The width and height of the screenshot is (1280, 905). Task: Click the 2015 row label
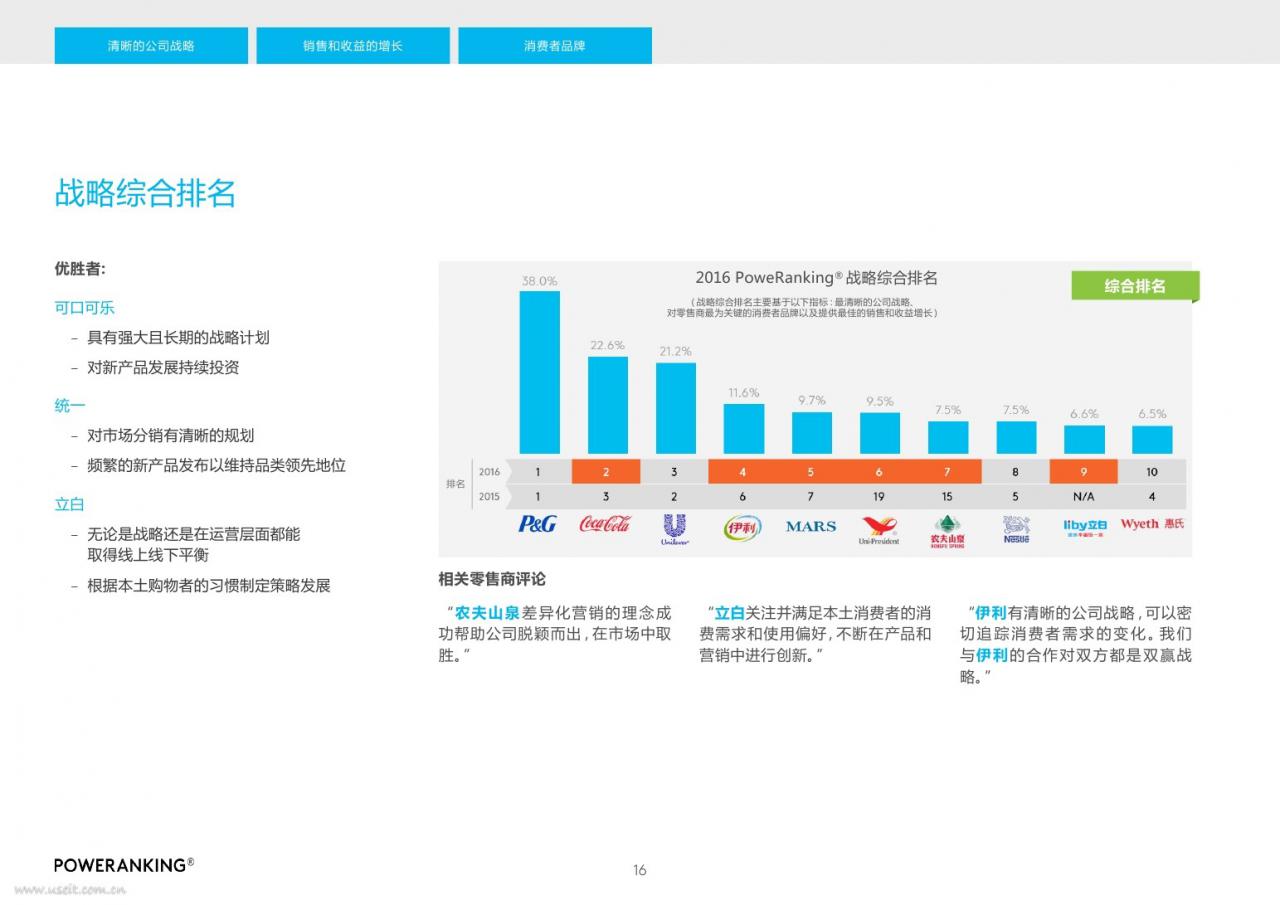(489, 496)
